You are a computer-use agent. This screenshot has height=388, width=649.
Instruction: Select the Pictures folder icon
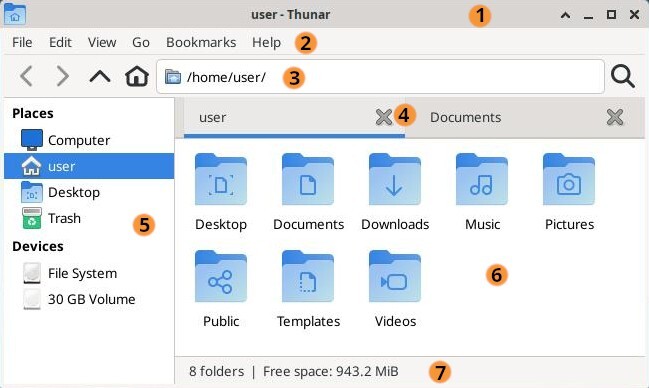click(569, 179)
